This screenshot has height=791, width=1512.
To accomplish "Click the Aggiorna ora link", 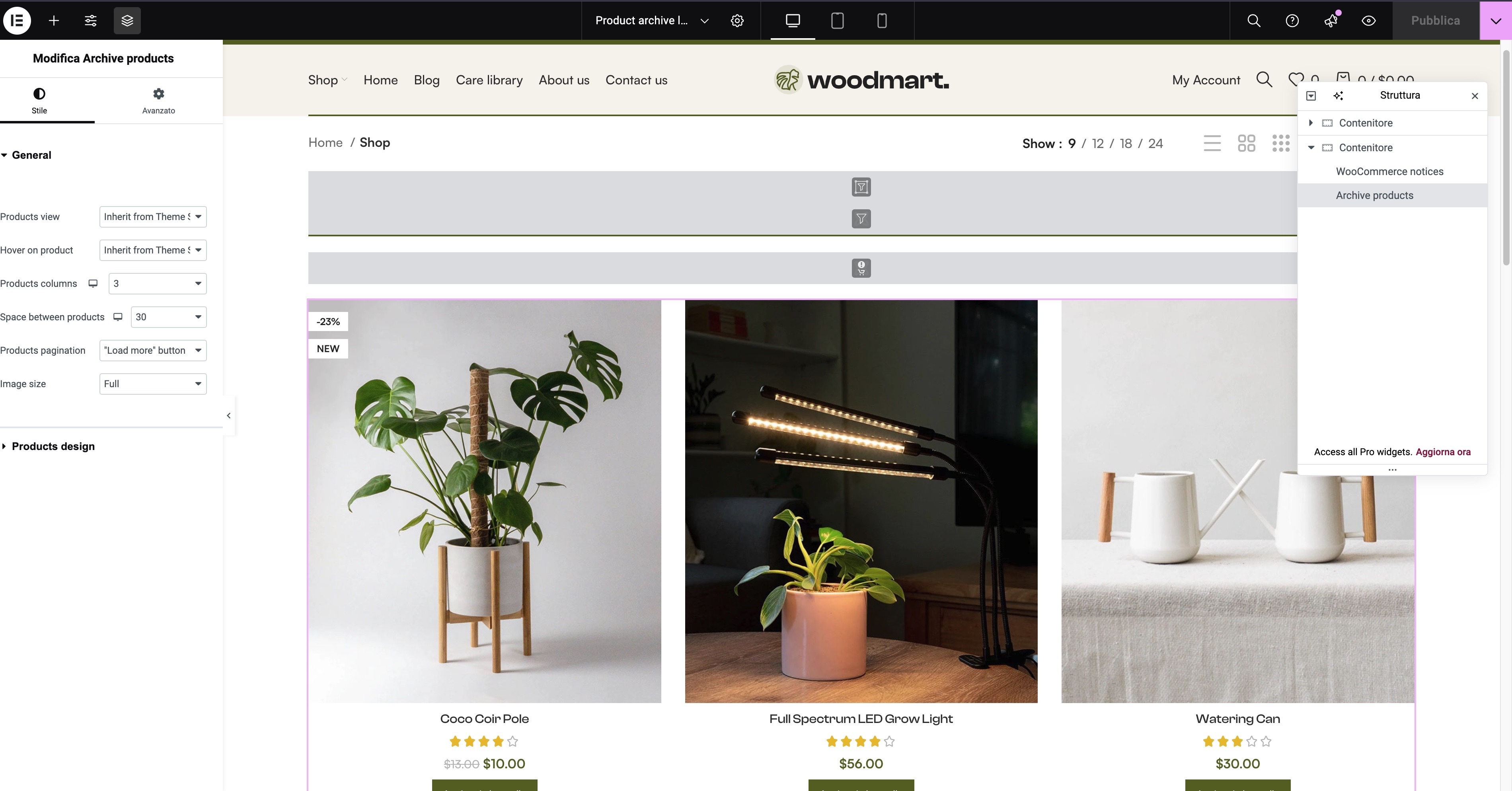I will 1443,452.
